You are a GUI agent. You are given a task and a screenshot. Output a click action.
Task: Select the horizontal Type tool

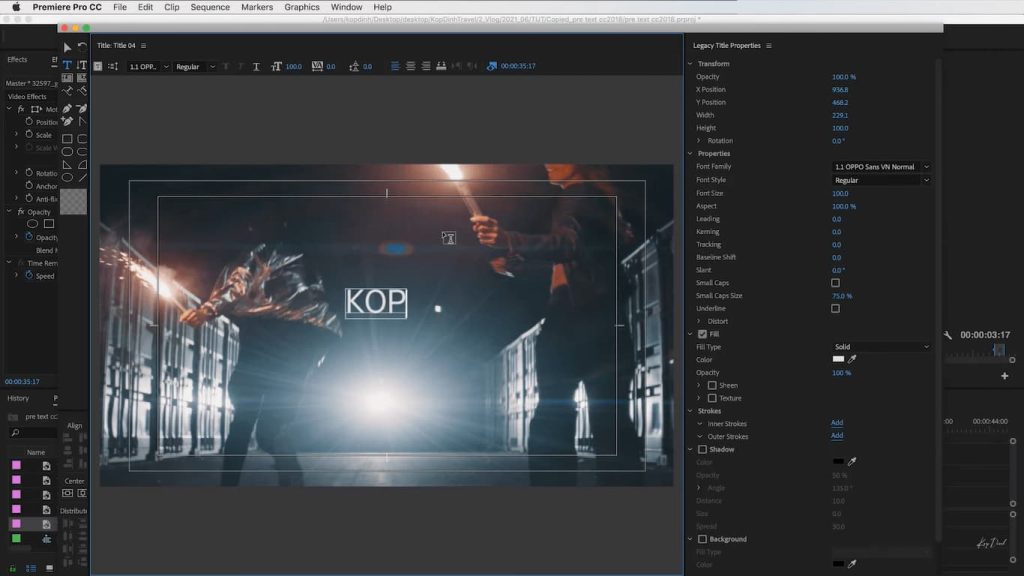pyautogui.click(x=67, y=65)
